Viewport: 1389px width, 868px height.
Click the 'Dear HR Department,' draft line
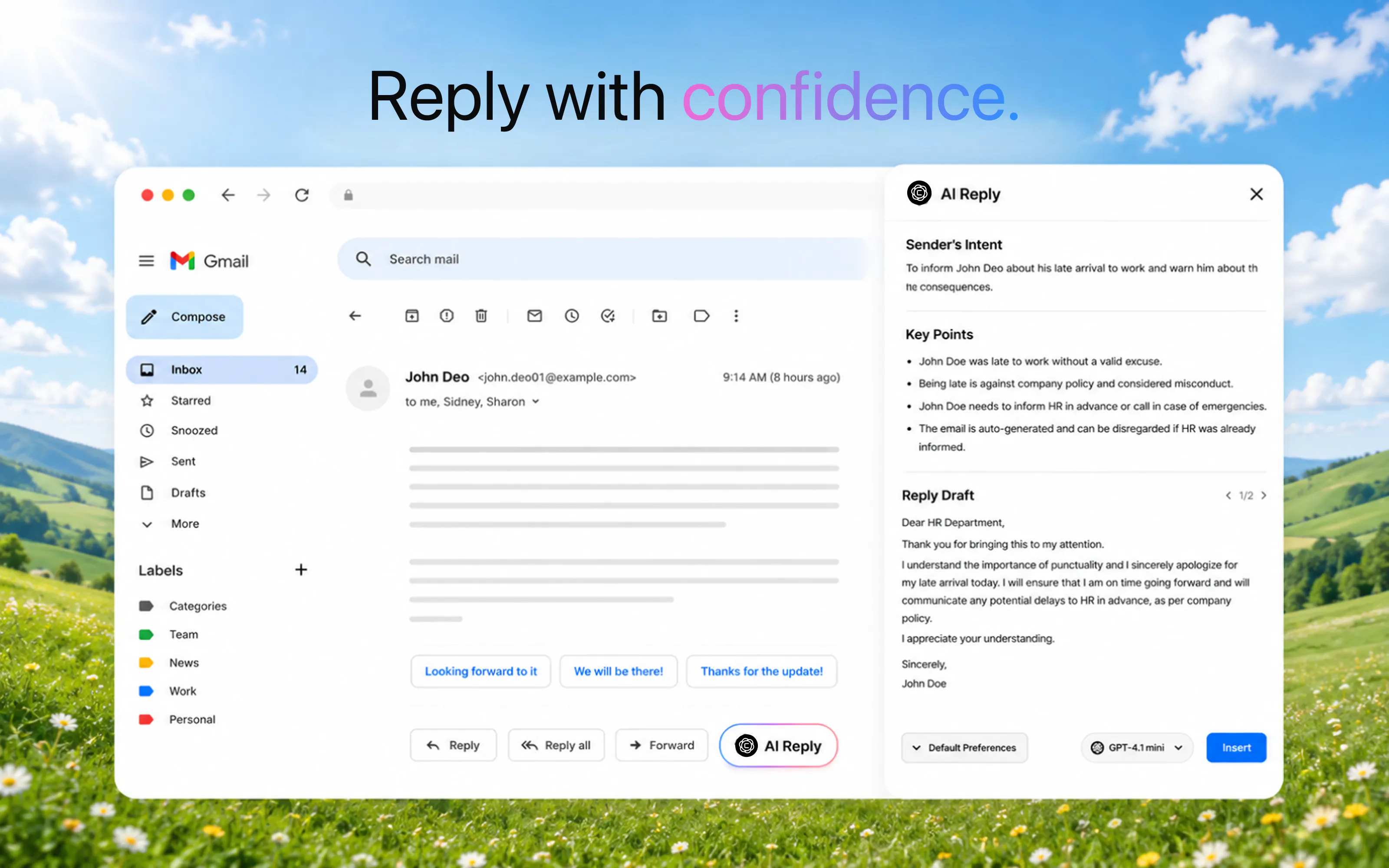point(953,523)
